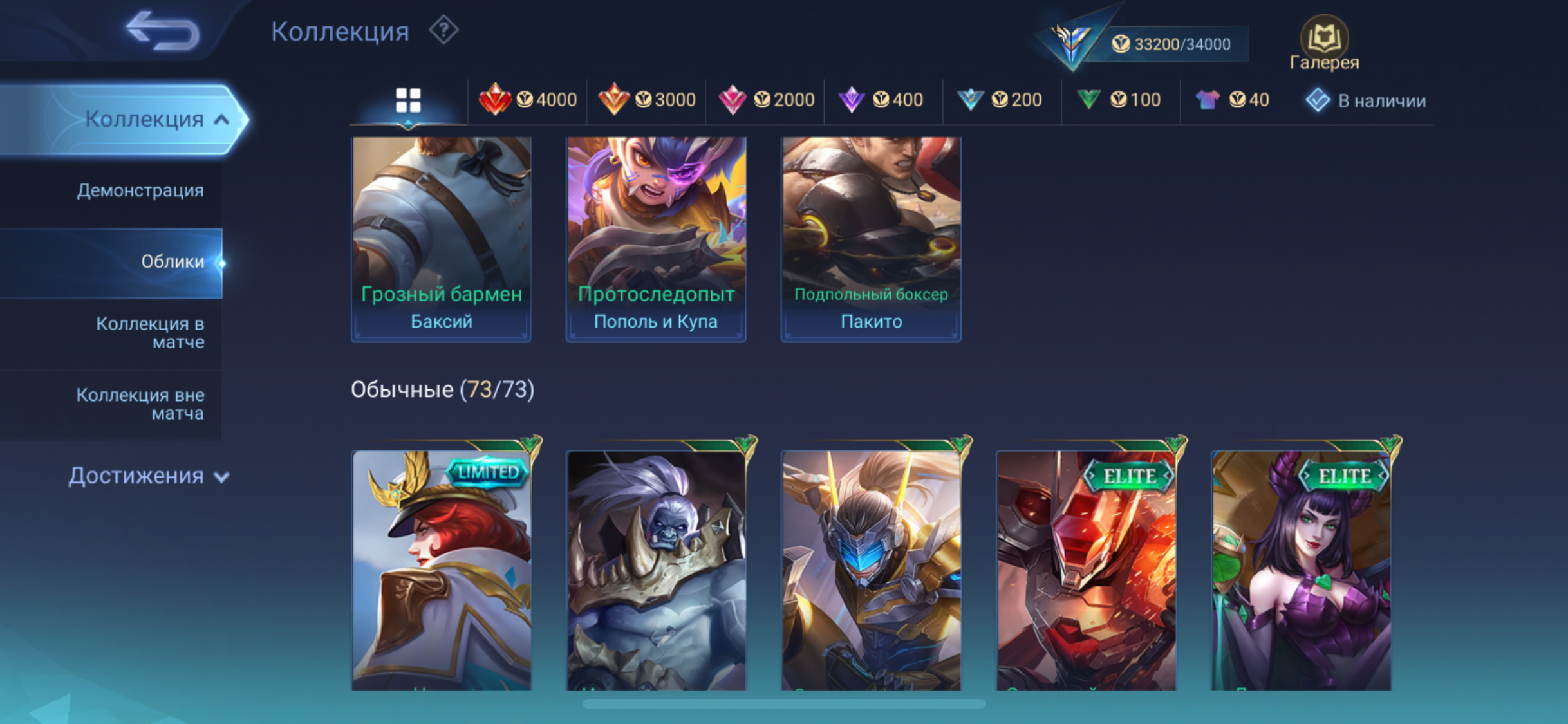Filter by the 40 points t-shirt icon
Viewport: 1568px width, 724px height.
(1232, 100)
